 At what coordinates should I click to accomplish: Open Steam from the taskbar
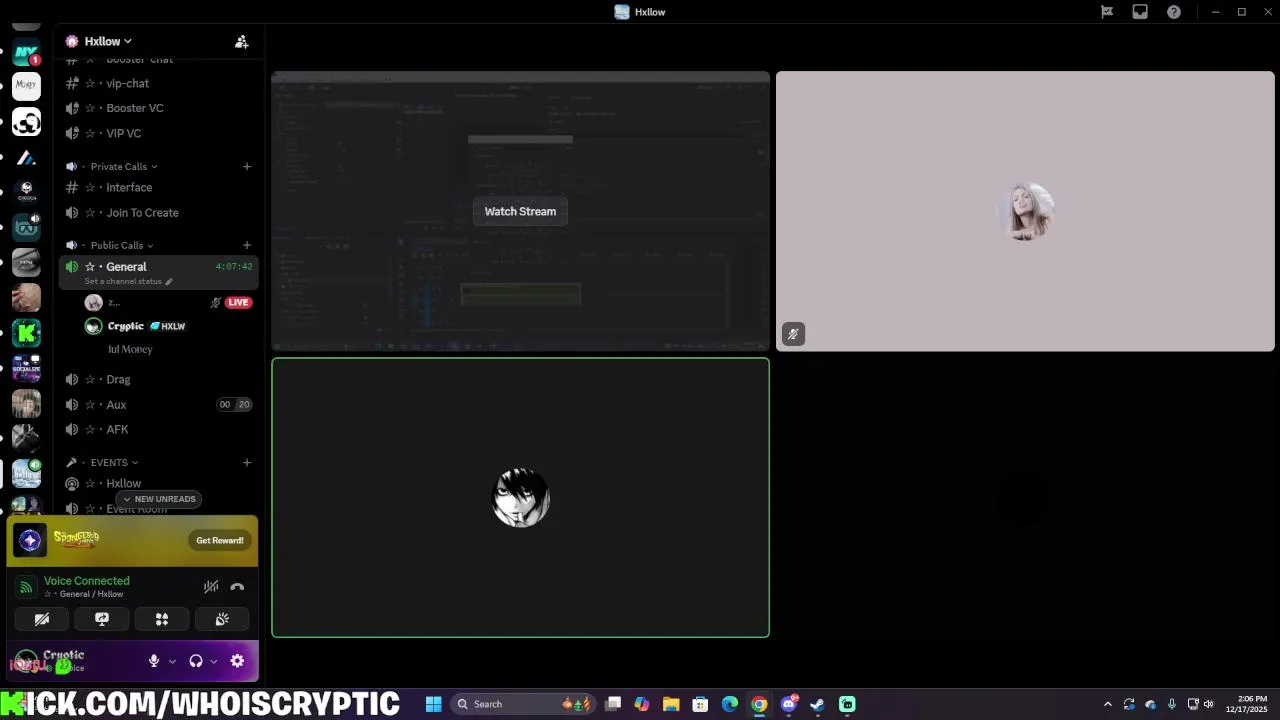tap(817, 704)
